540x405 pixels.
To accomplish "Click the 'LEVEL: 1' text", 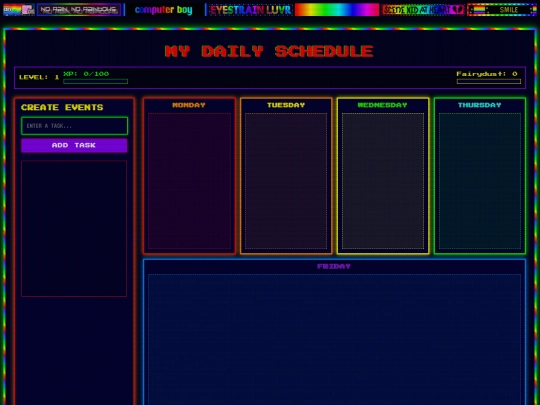I will pos(39,77).
